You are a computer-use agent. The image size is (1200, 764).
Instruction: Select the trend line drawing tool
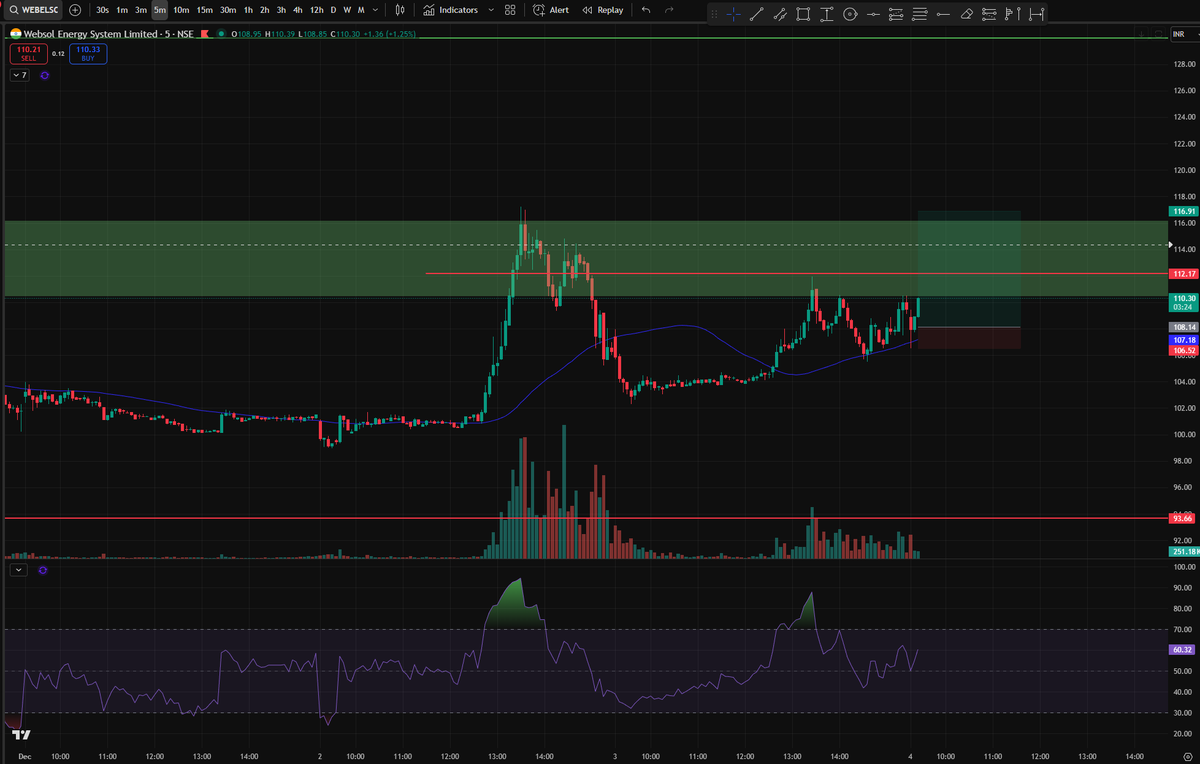click(x=757, y=14)
